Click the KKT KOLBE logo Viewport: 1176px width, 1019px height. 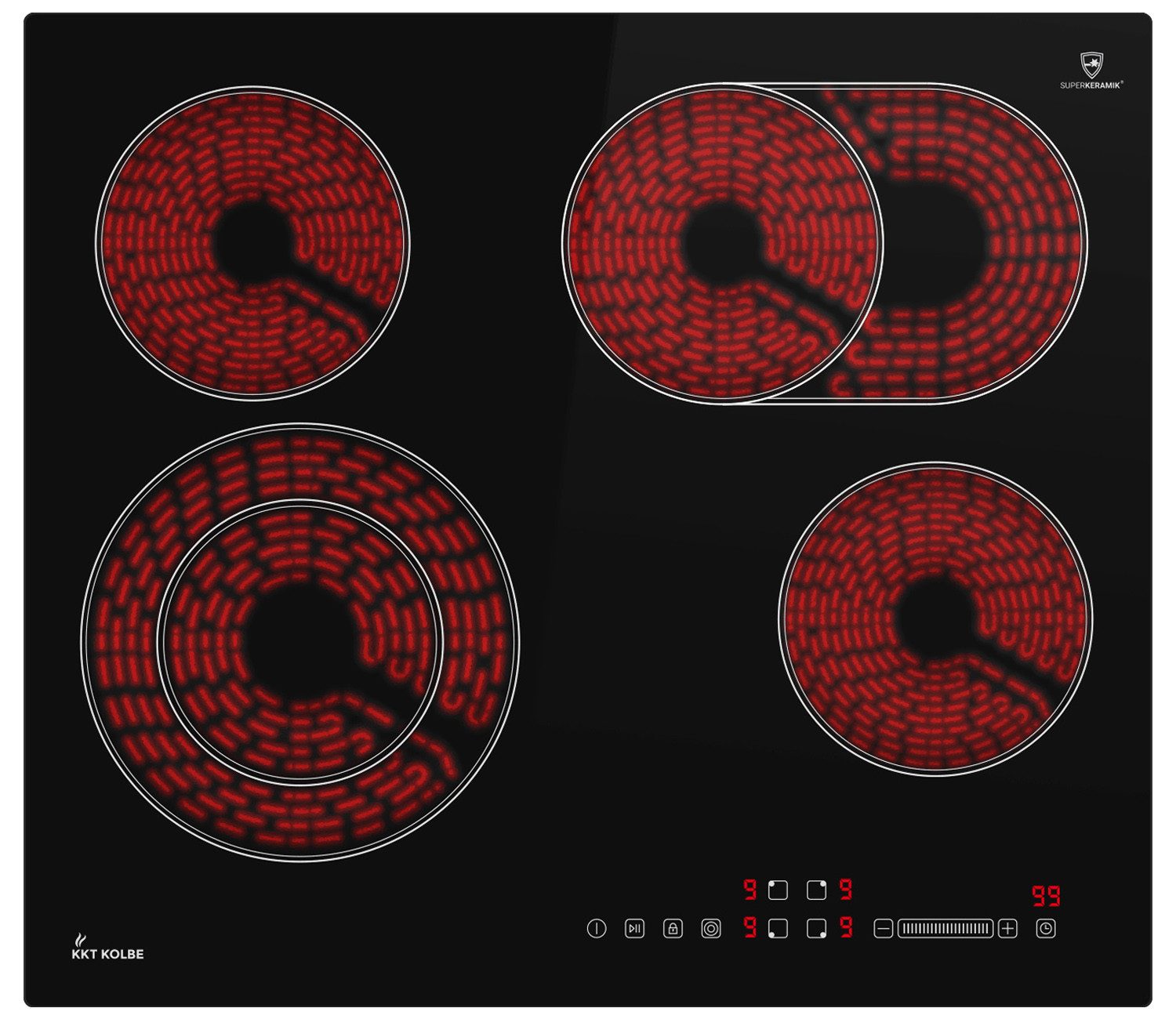(x=107, y=948)
